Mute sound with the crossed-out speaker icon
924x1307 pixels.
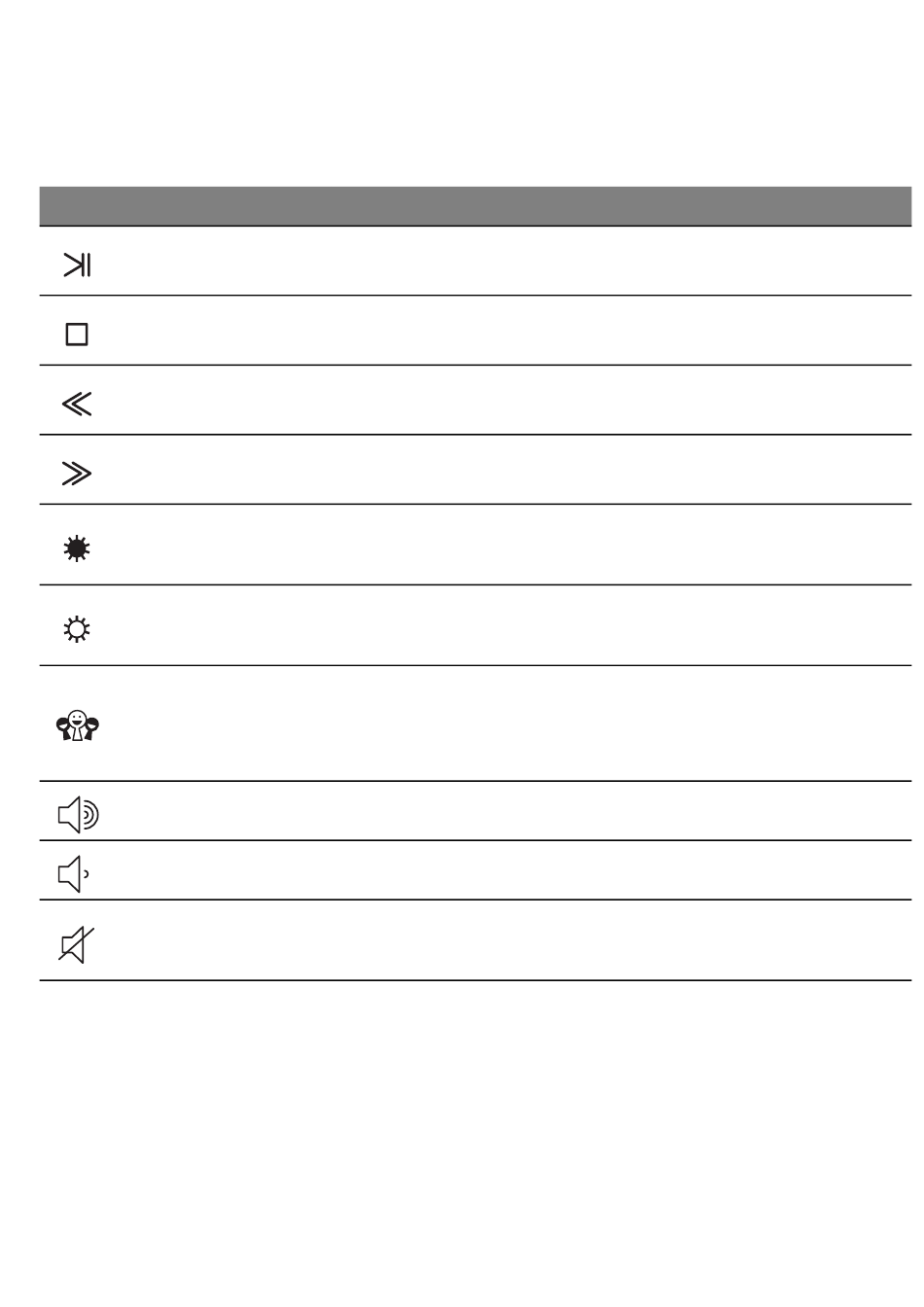(x=77, y=944)
